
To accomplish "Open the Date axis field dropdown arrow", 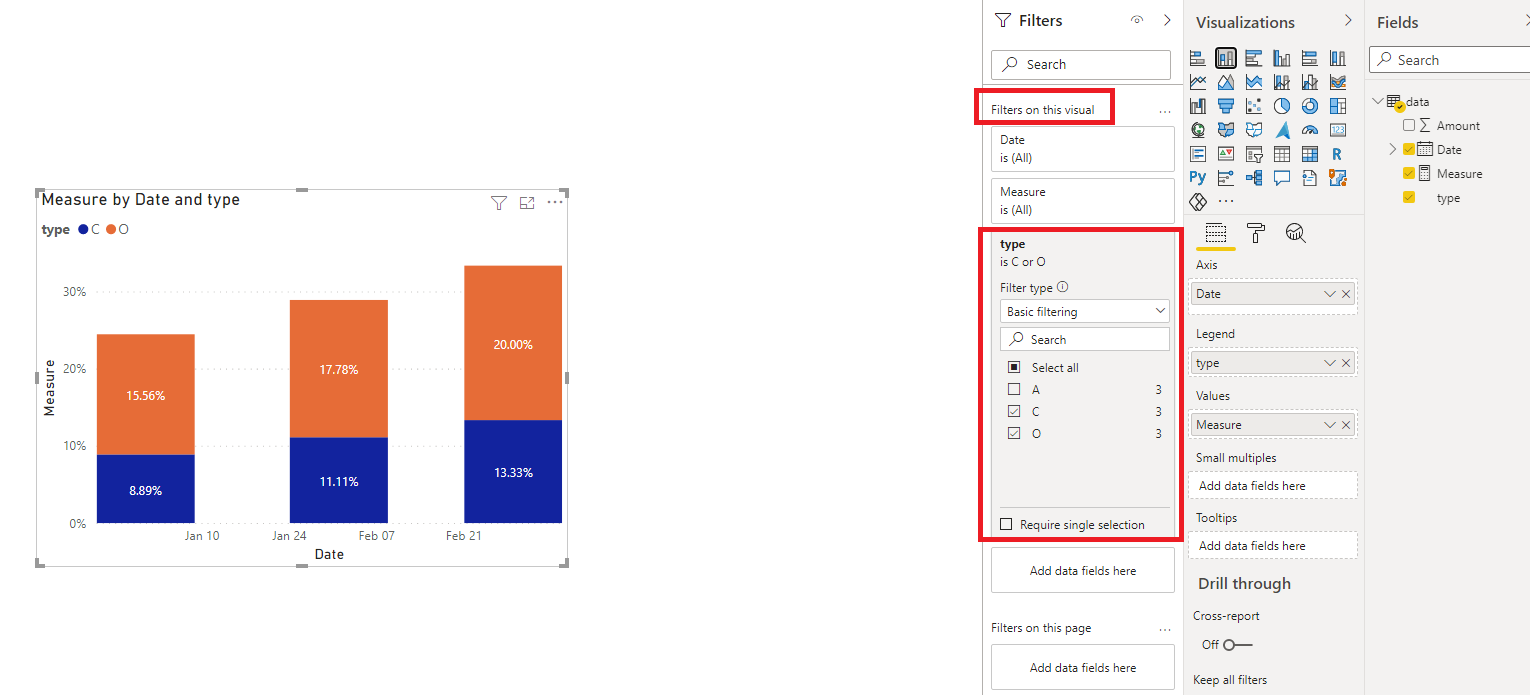I will [1329, 294].
